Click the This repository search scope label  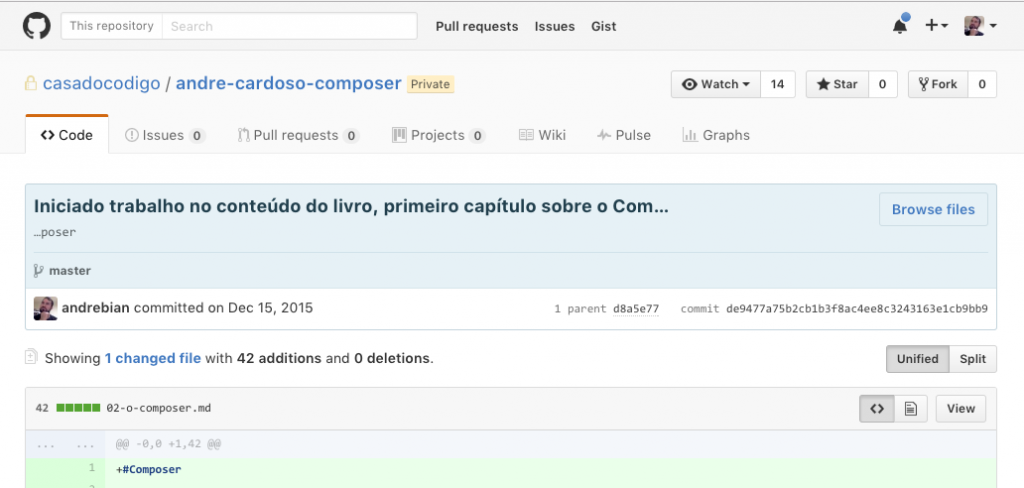tap(112, 26)
